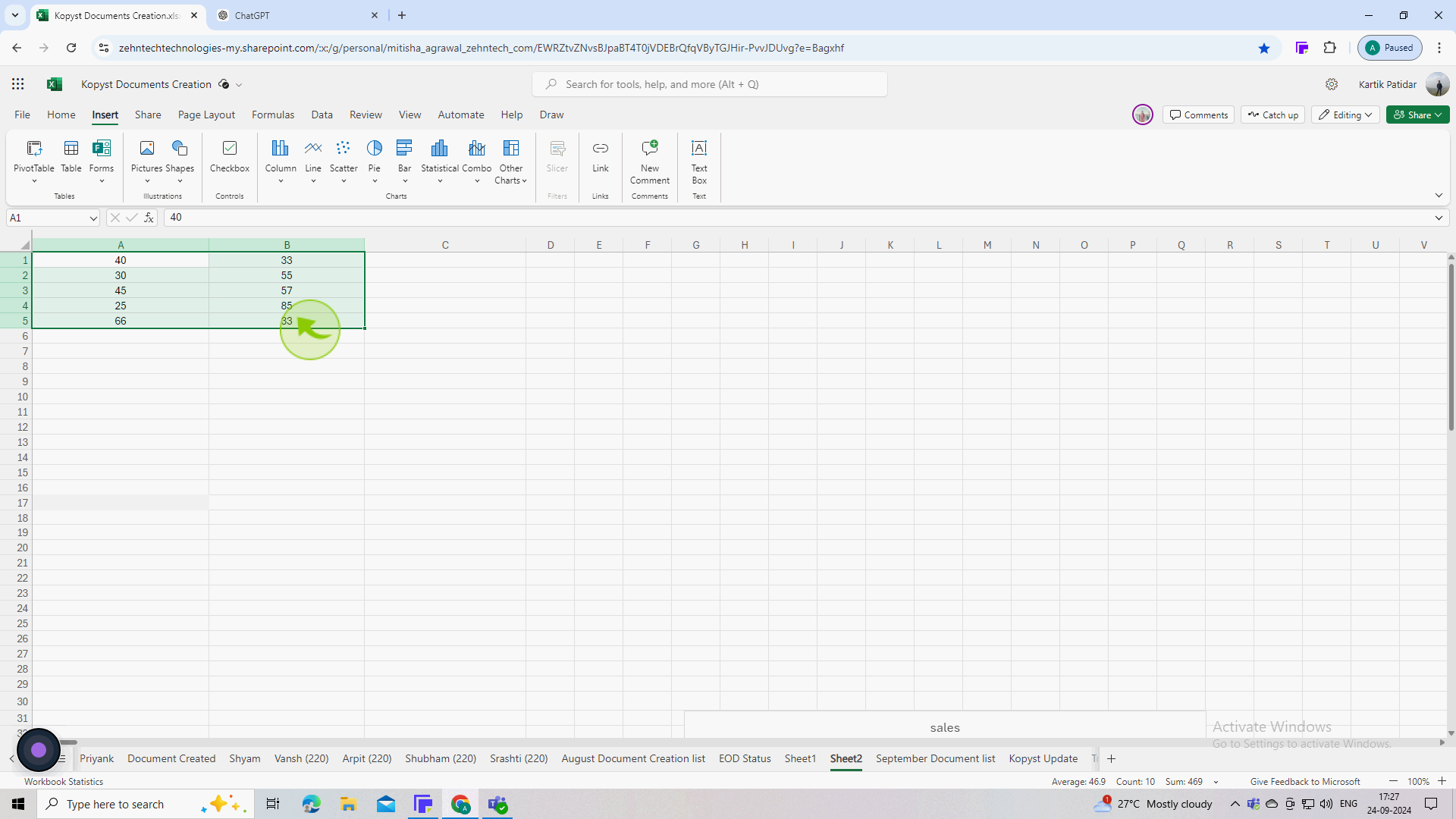Zoom in using the plus icon

pyautogui.click(x=1442, y=781)
